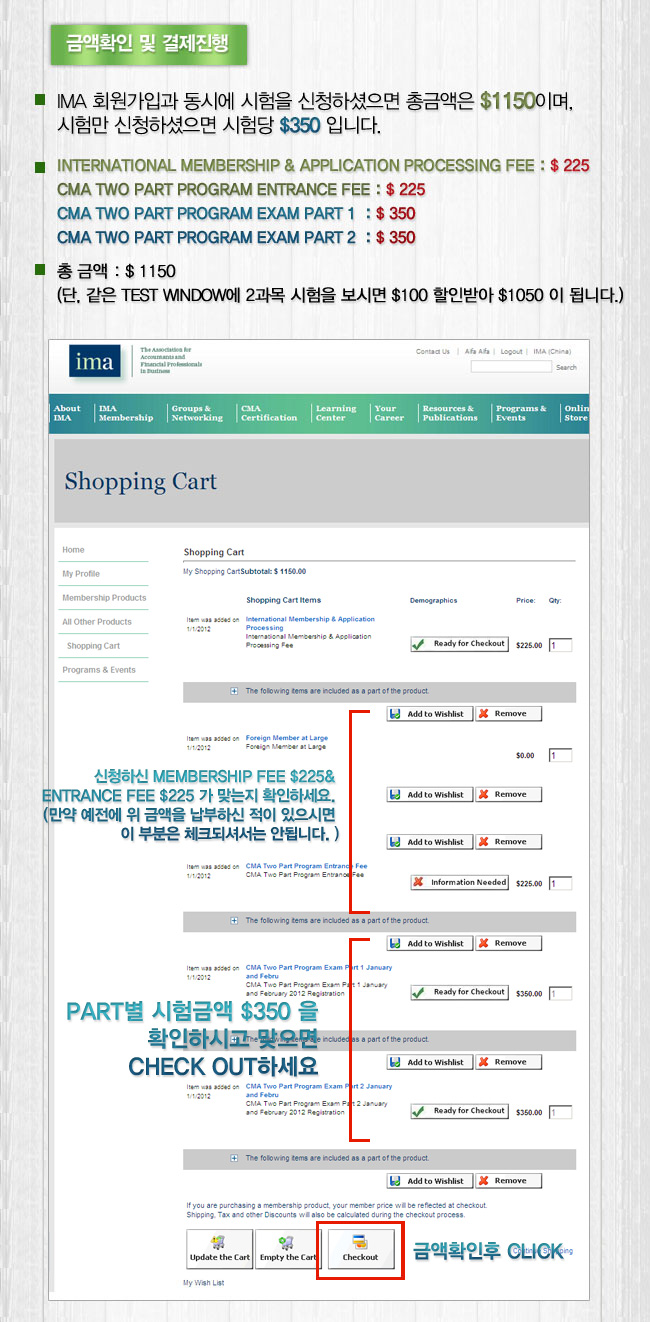Open CMA Exam Part 2 January item link

pos(319,1090)
